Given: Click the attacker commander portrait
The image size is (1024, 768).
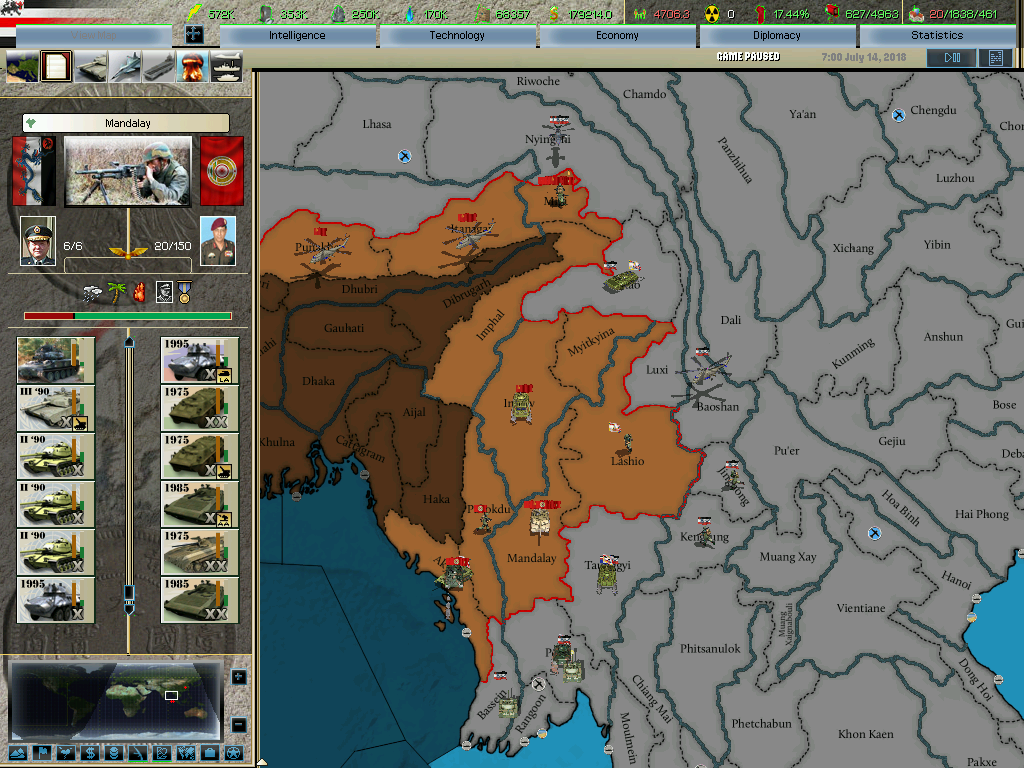Looking at the screenshot, I should tap(38, 241).
